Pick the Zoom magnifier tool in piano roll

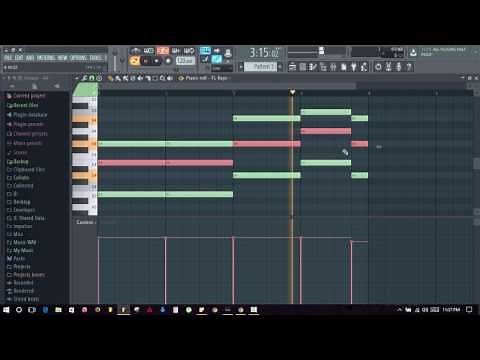[162, 78]
